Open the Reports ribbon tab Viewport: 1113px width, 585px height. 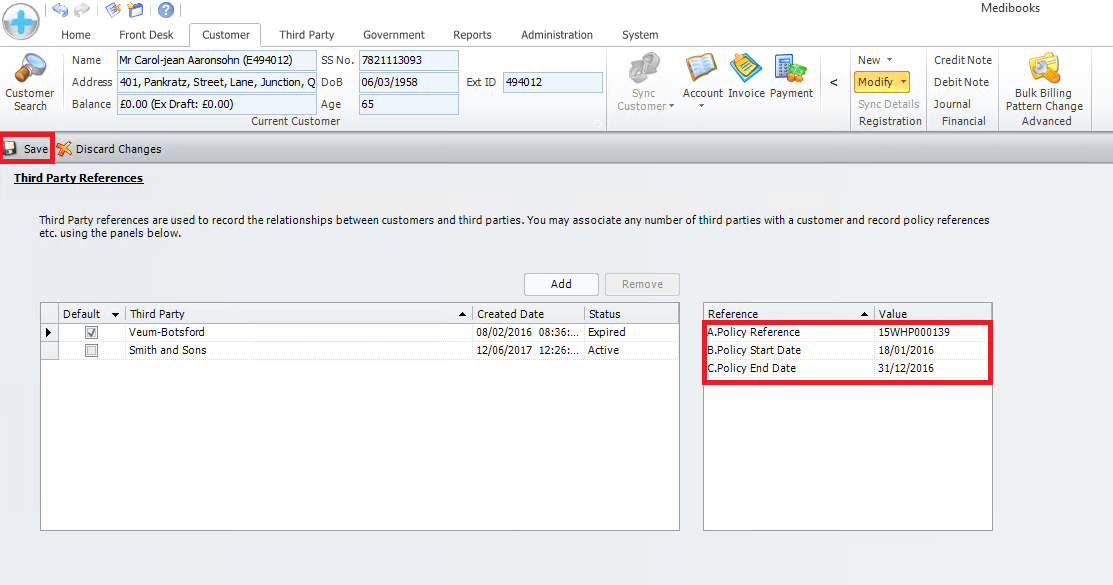click(x=472, y=35)
